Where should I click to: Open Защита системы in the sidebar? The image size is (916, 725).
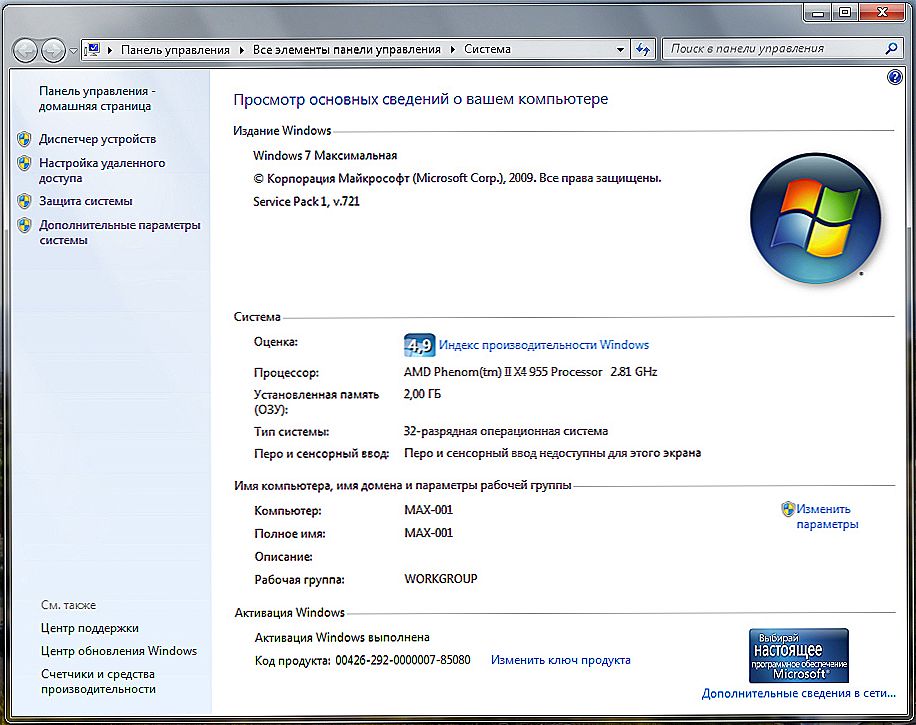pos(85,201)
